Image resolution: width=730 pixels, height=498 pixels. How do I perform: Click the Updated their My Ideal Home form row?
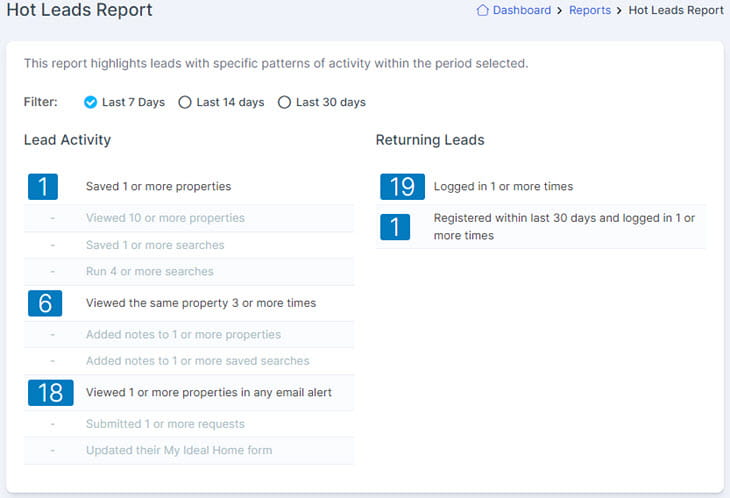tap(189, 451)
